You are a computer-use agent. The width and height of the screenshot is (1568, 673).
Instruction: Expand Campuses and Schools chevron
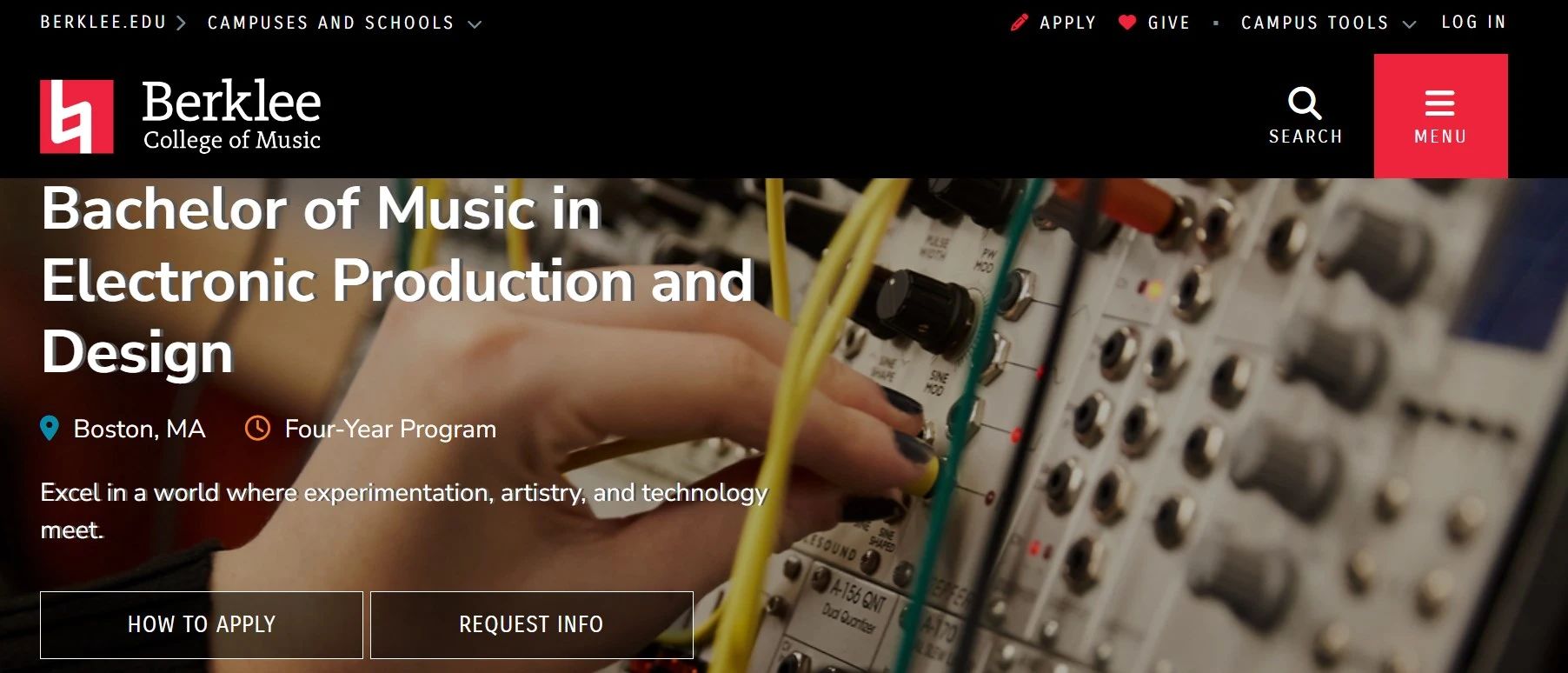coord(475,24)
